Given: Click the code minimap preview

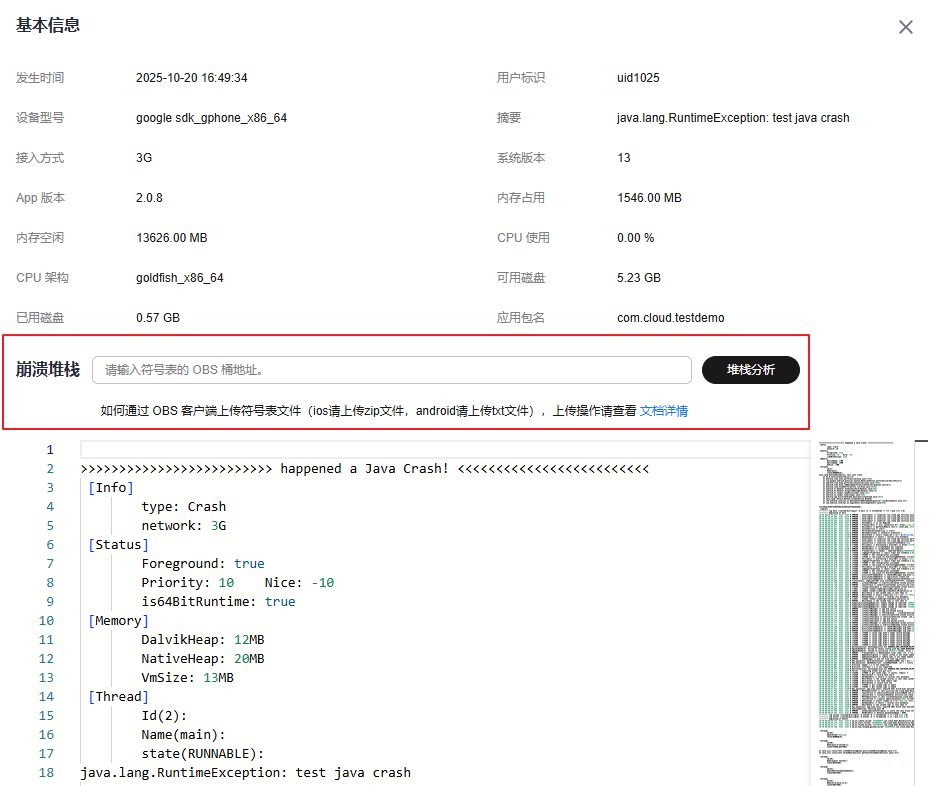Looking at the screenshot, I should point(864,612).
